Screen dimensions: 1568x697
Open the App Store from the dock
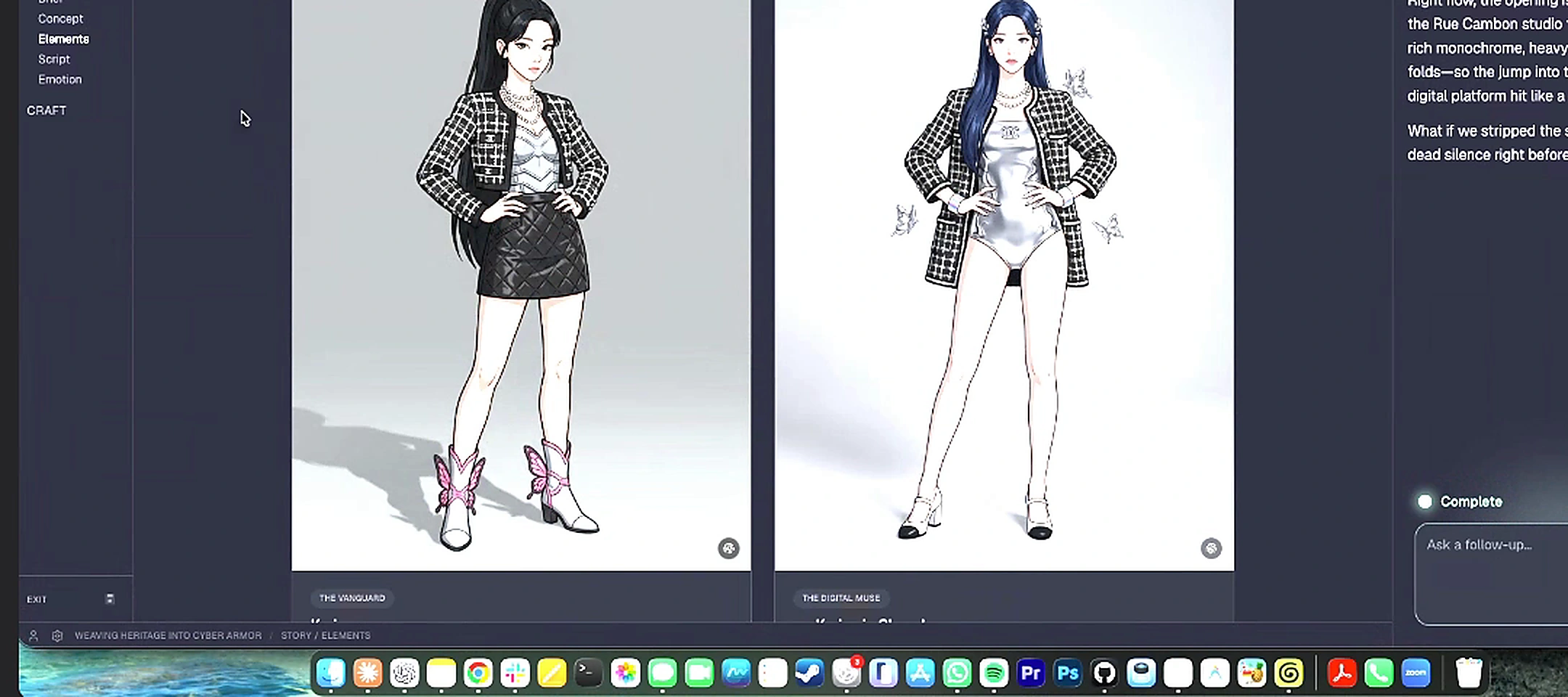point(920,673)
